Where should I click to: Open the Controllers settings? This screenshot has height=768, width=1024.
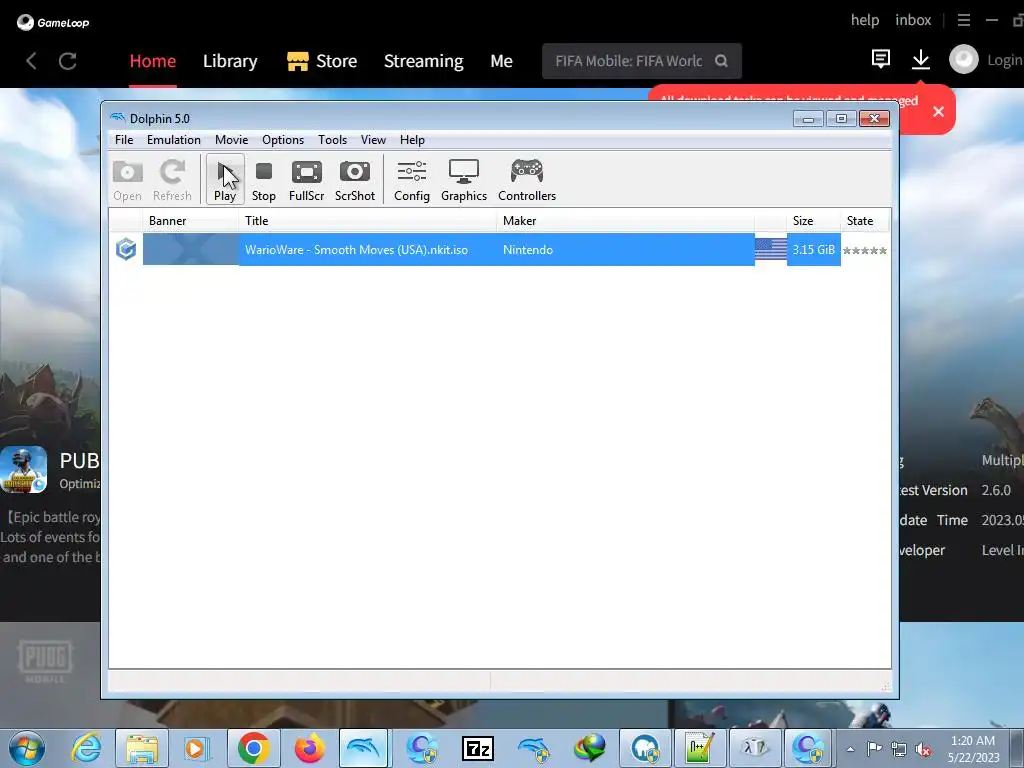[x=527, y=180]
